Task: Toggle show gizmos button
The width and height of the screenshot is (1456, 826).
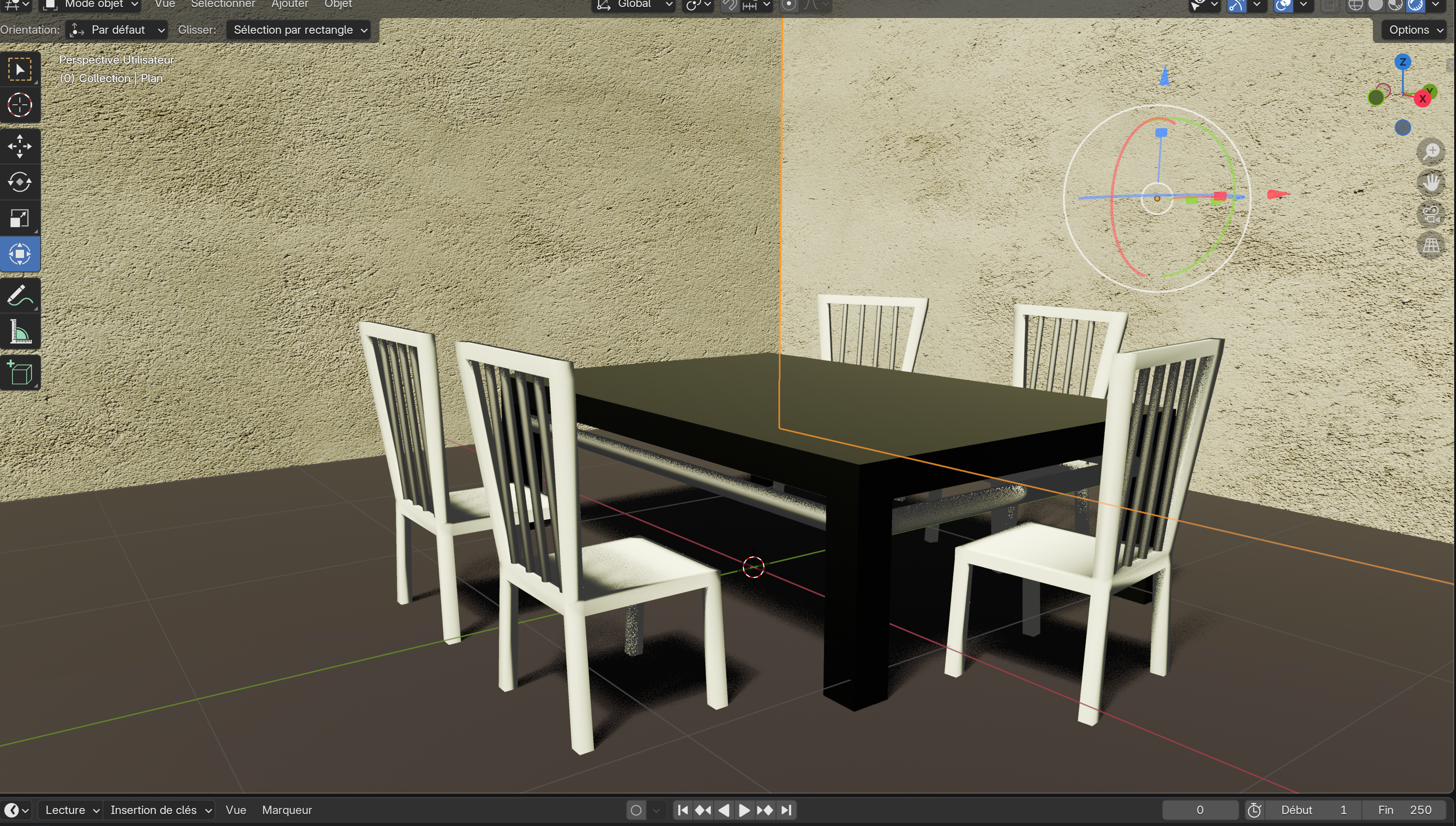Action: click(x=1237, y=5)
